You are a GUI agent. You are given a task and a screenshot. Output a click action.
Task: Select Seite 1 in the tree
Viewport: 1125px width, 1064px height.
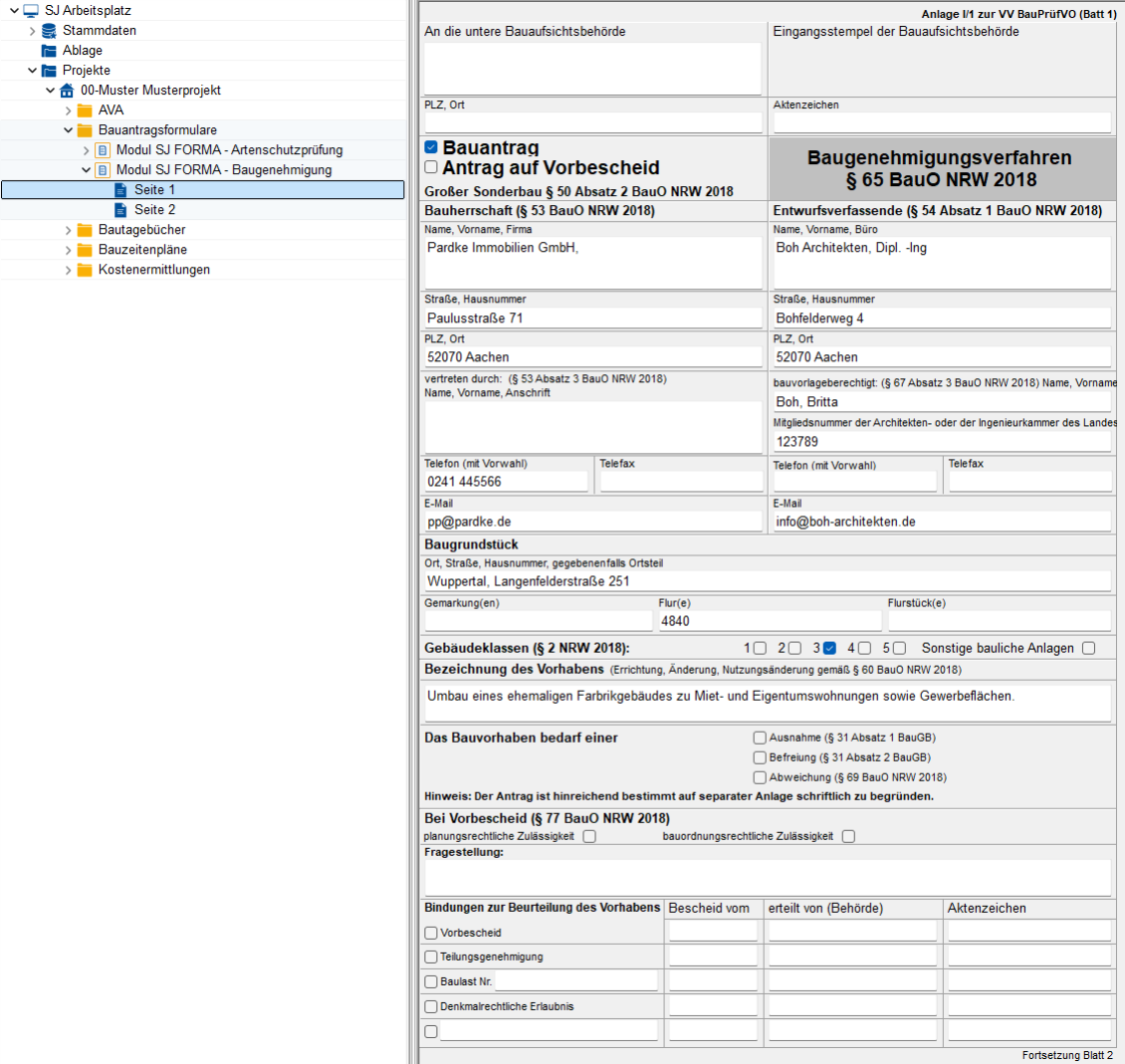154,190
